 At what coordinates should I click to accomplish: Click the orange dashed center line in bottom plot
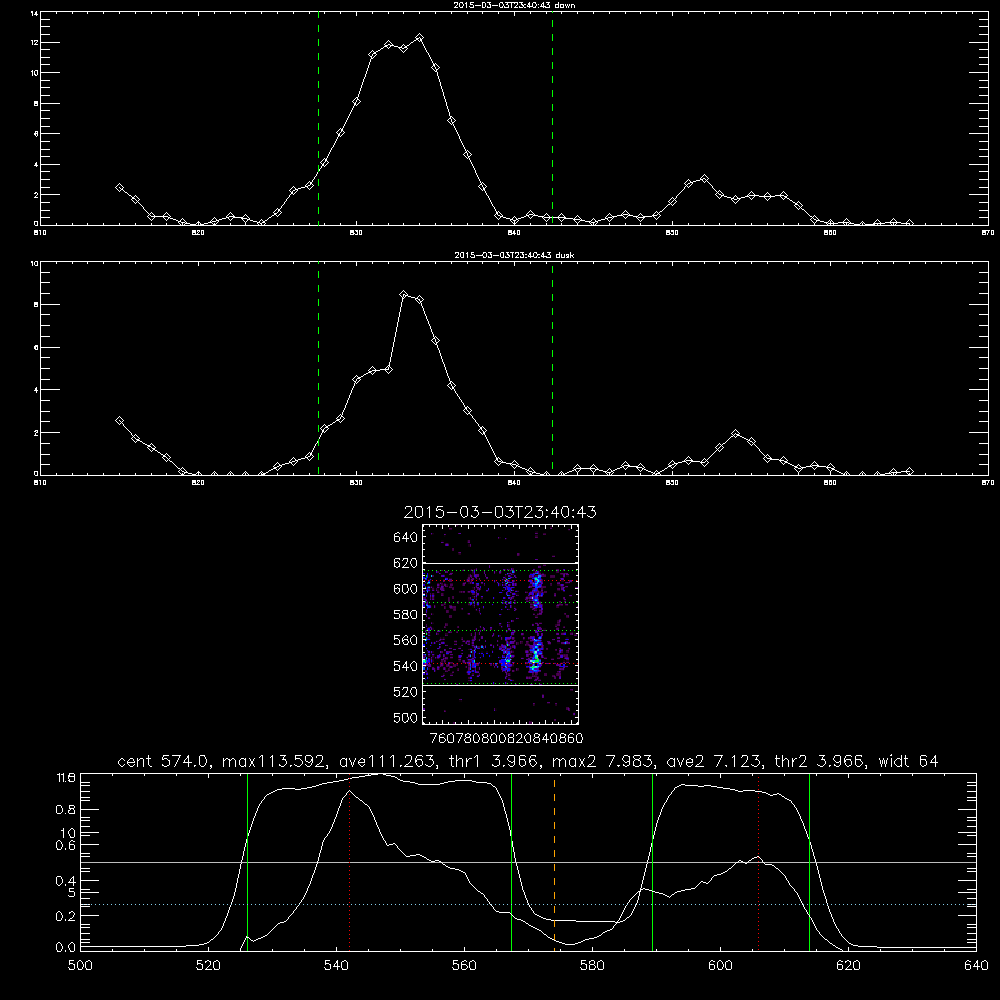[554, 862]
